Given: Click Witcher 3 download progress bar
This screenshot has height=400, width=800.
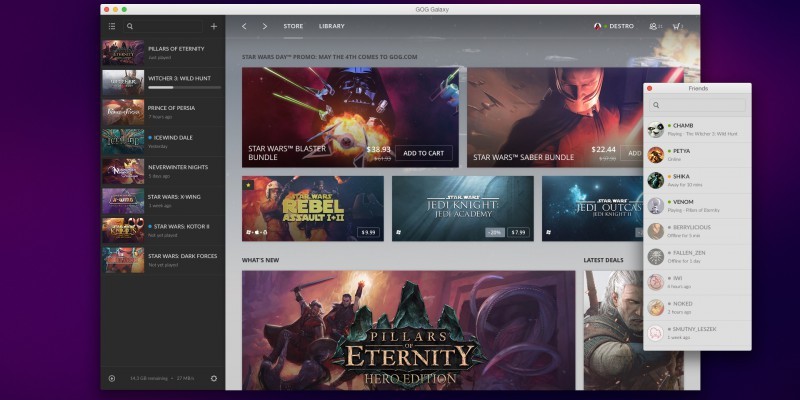Looking at the screenshot, I should [x=184, y=88].
